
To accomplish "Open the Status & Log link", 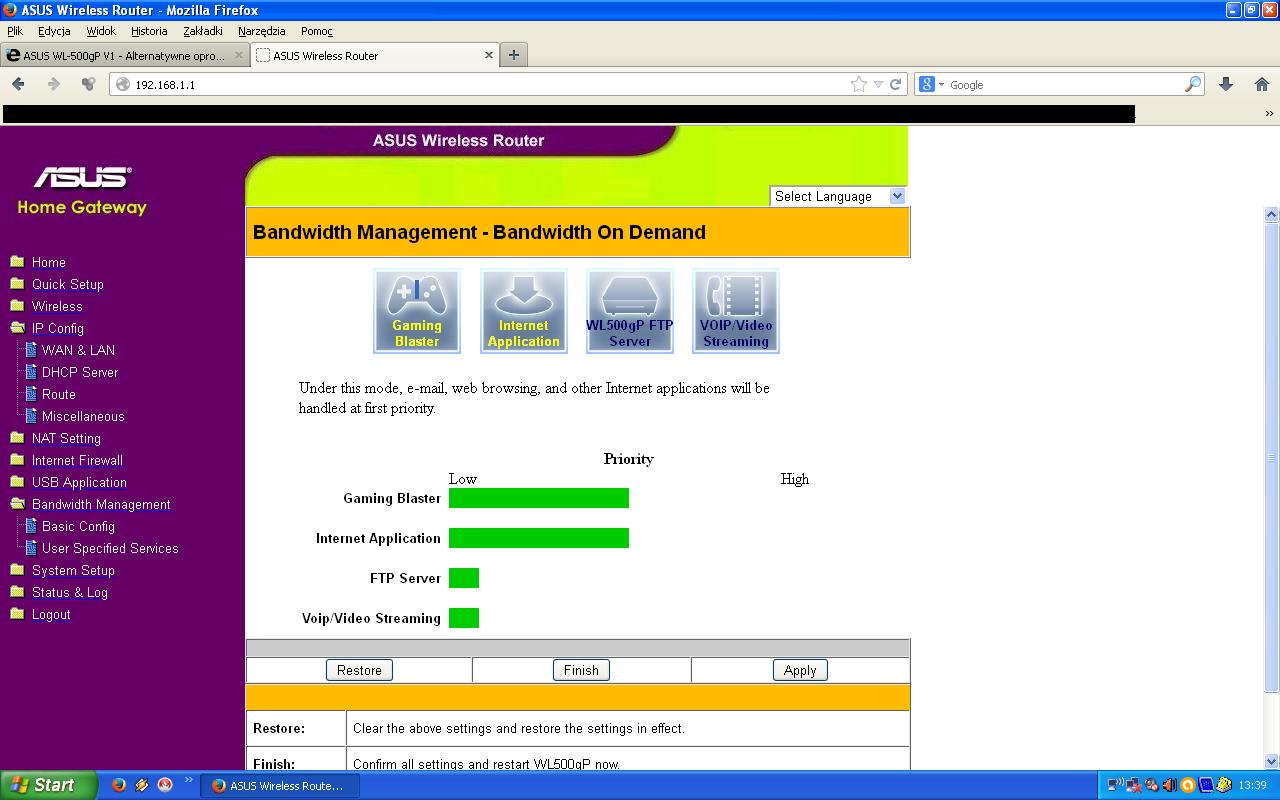I will coord(70,592).
